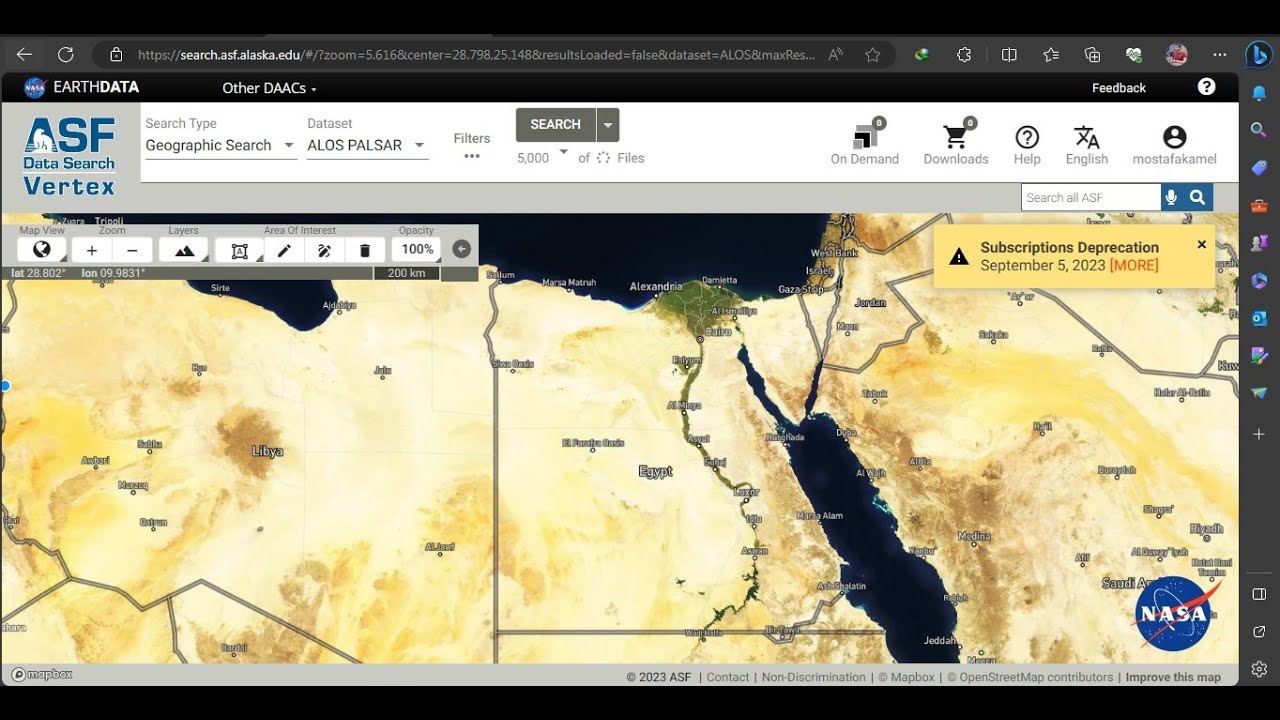The image size is (1280, 720).
Task: Open the Feedback link
Action: pyautogui.click(x=1118, y=88)
